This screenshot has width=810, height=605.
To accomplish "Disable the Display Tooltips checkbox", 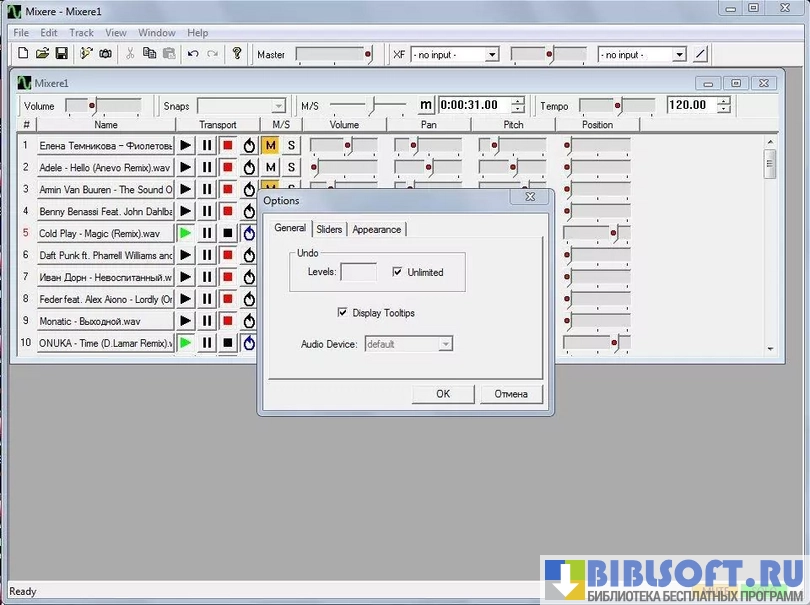I will (344, 313).
